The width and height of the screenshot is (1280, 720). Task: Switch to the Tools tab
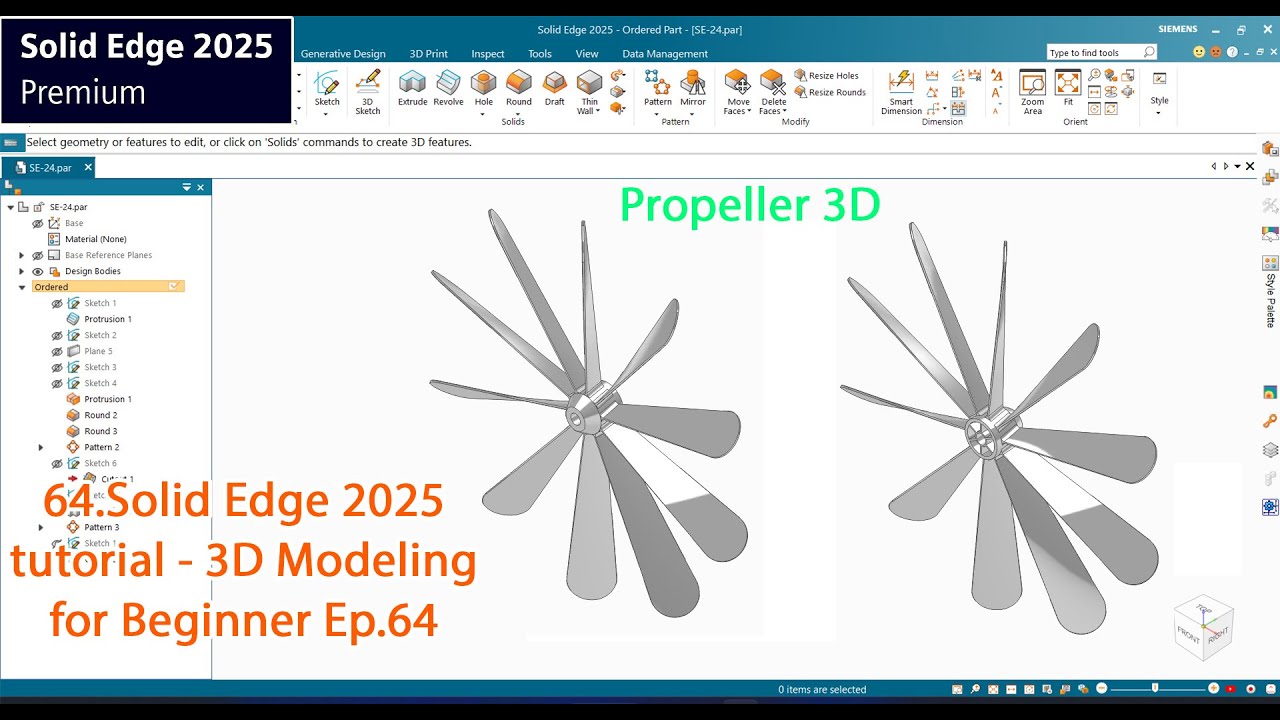pos(540,54)
